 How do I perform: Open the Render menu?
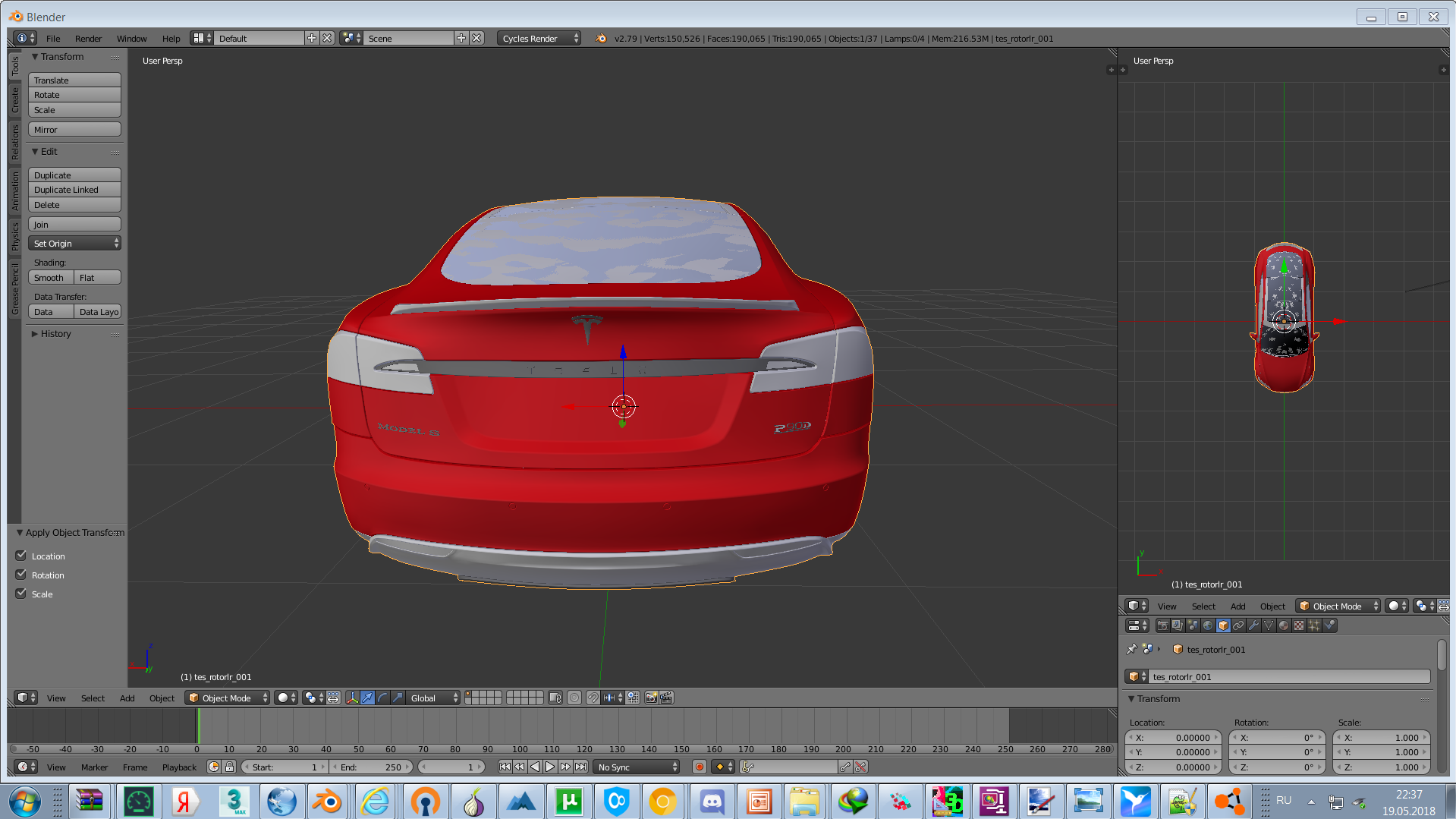88,38
